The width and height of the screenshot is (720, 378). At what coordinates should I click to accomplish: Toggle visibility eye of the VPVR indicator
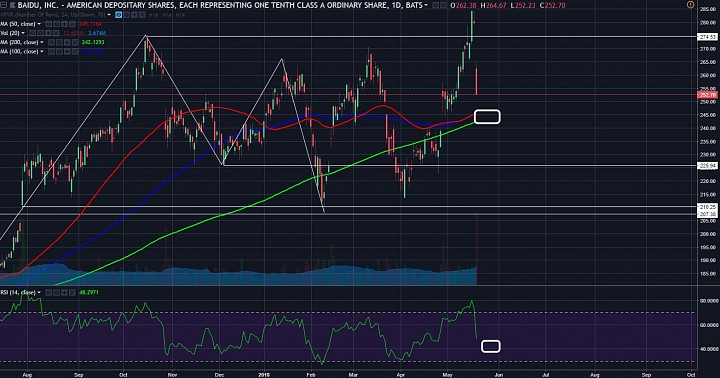[x=118, y=15]
